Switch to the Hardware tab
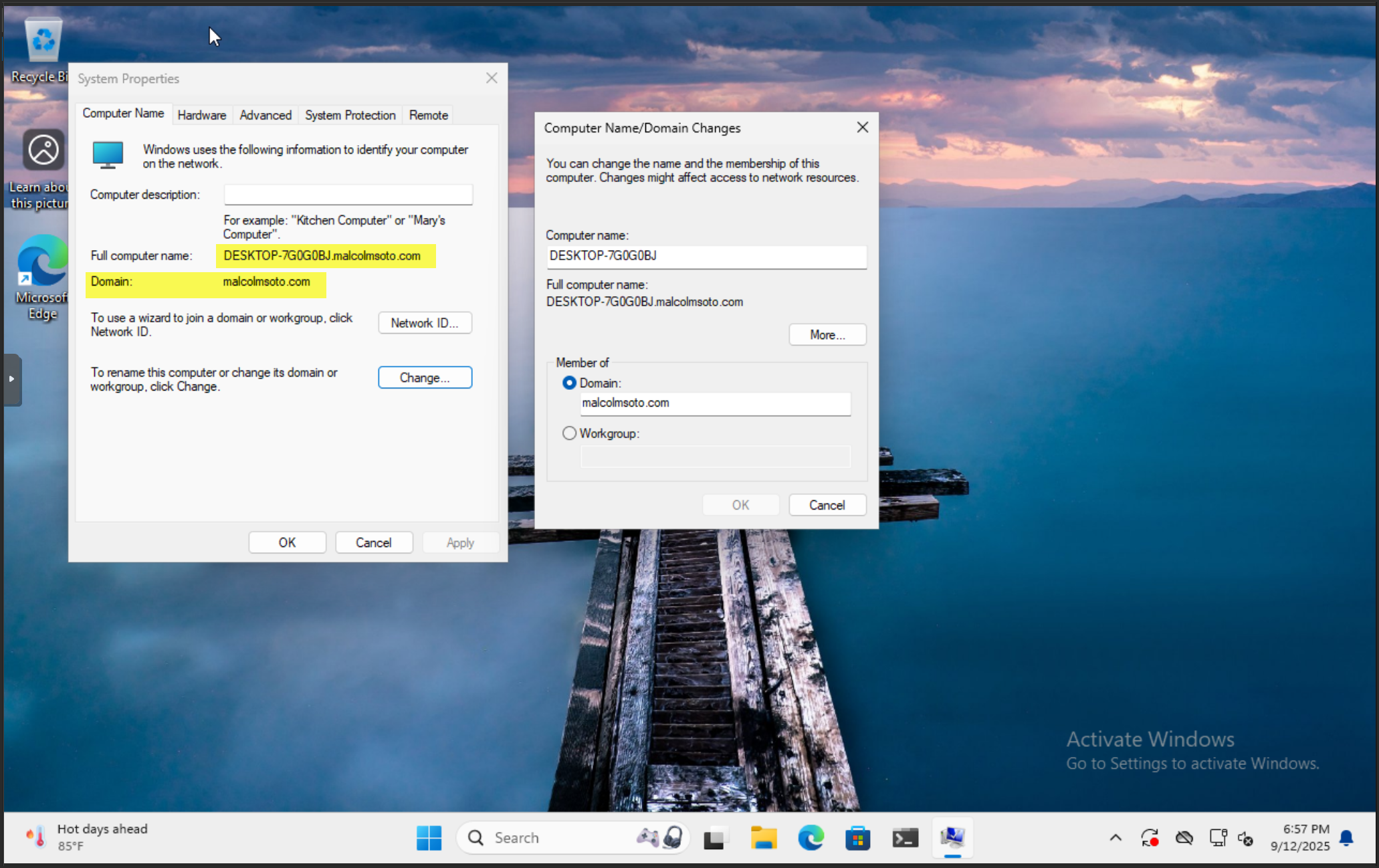The height and width of the screenshot is (868, 1379). click(201, 115)
